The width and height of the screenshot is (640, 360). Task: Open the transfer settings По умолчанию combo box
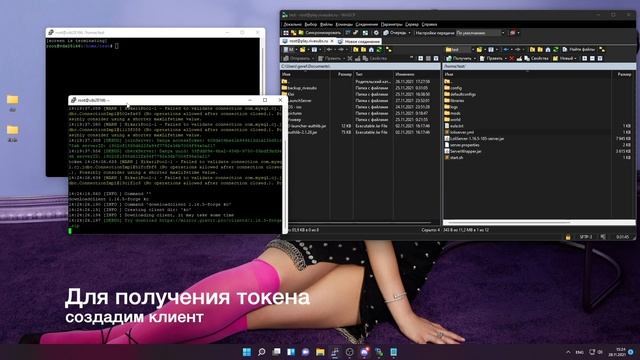pyautogui.click(x=480, y=33)
